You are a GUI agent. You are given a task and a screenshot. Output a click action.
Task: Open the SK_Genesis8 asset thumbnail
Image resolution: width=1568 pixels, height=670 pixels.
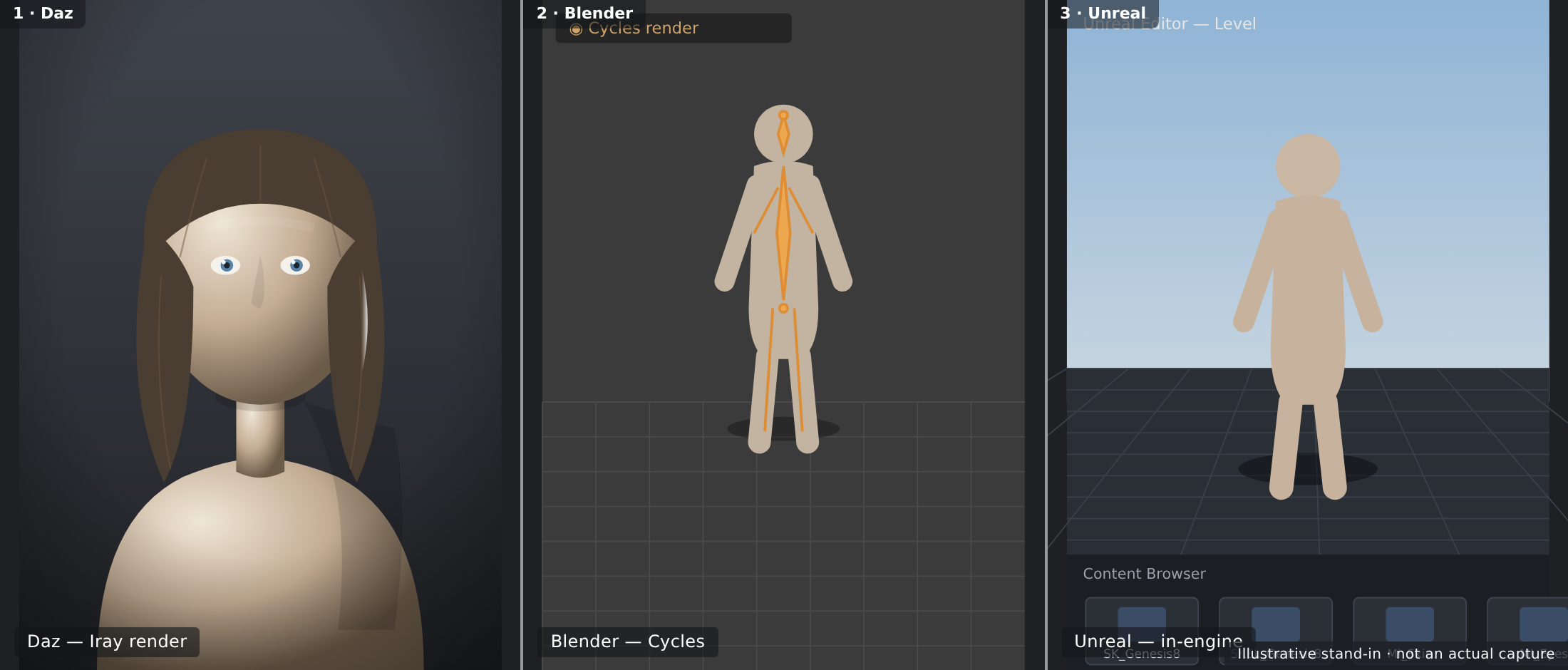1141,631
